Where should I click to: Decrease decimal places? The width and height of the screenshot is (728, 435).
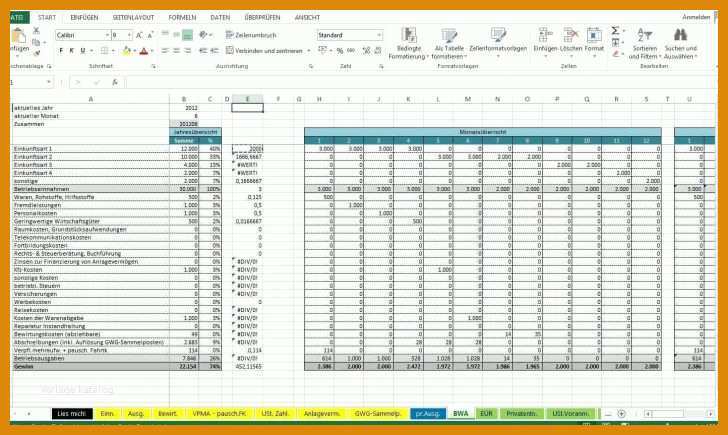point(378,51)
